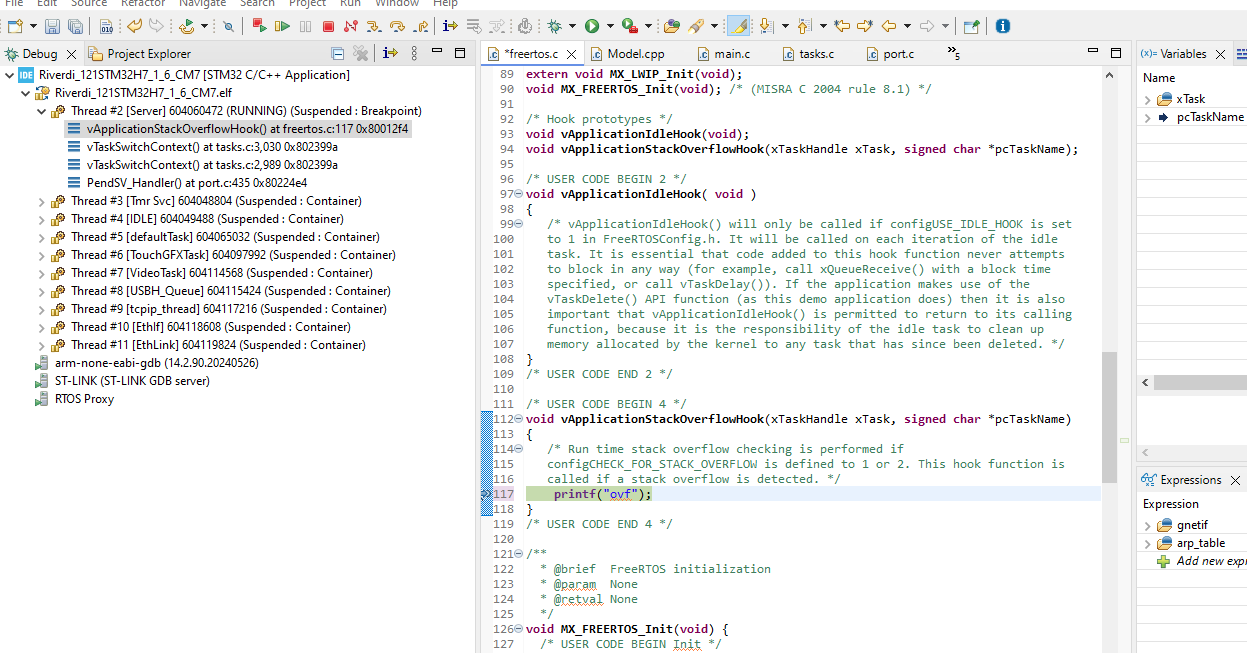This screenshot has width=1247, height=653.
Task: Open the Navigate menu
Action: click(x=203, y=4)
